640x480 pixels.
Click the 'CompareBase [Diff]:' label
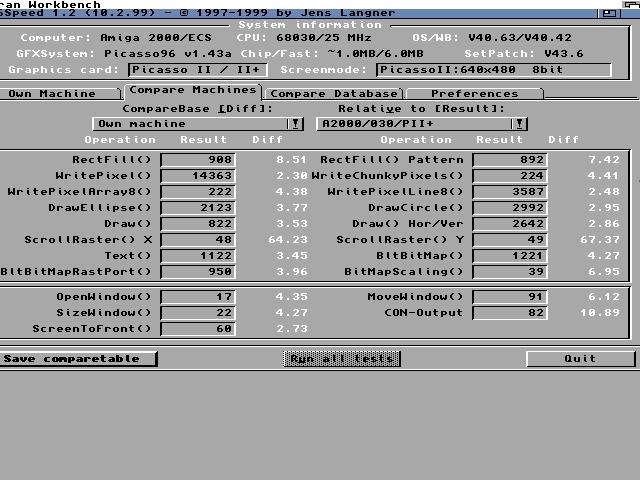198,109
